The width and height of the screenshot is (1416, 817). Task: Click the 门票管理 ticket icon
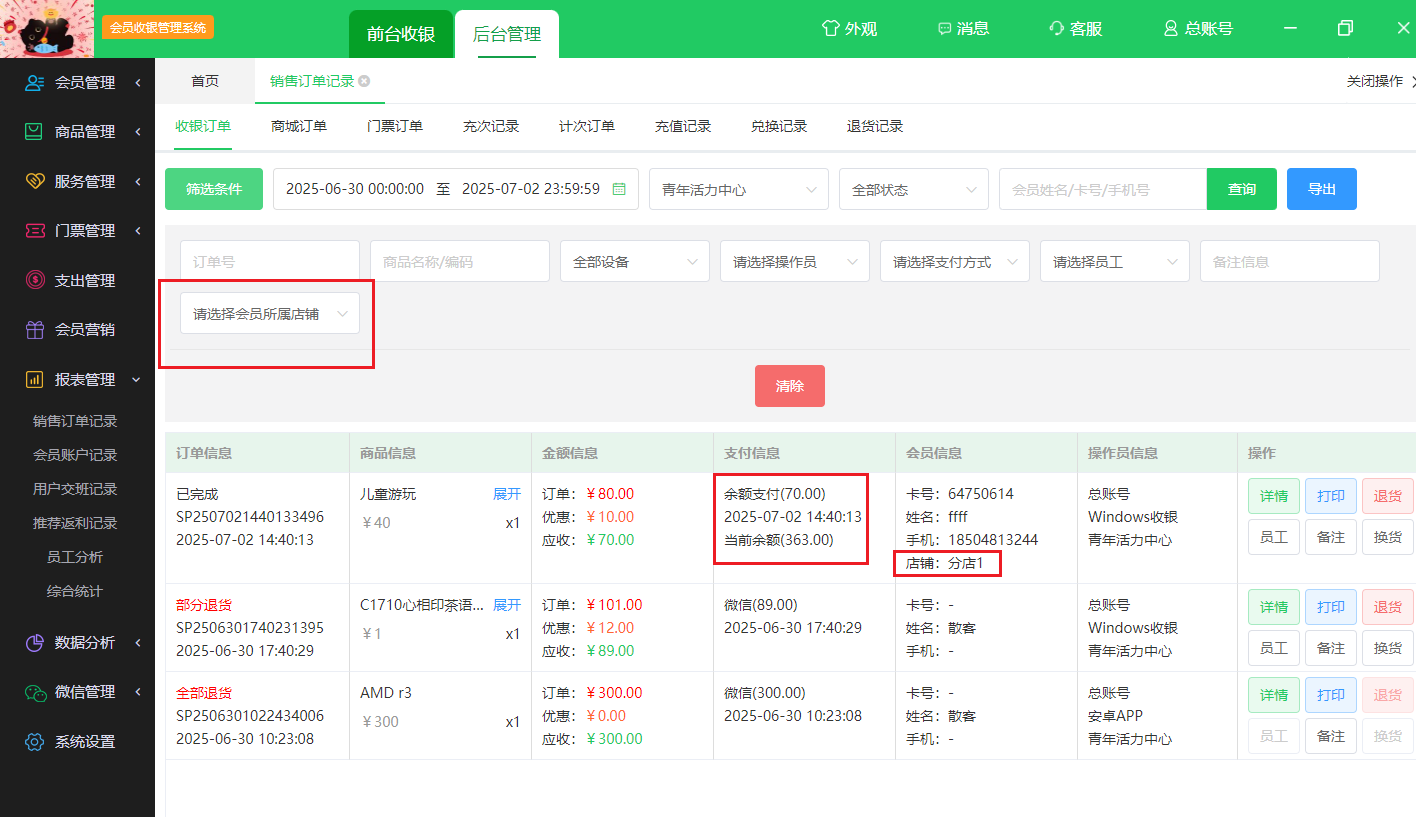point(35,231)
